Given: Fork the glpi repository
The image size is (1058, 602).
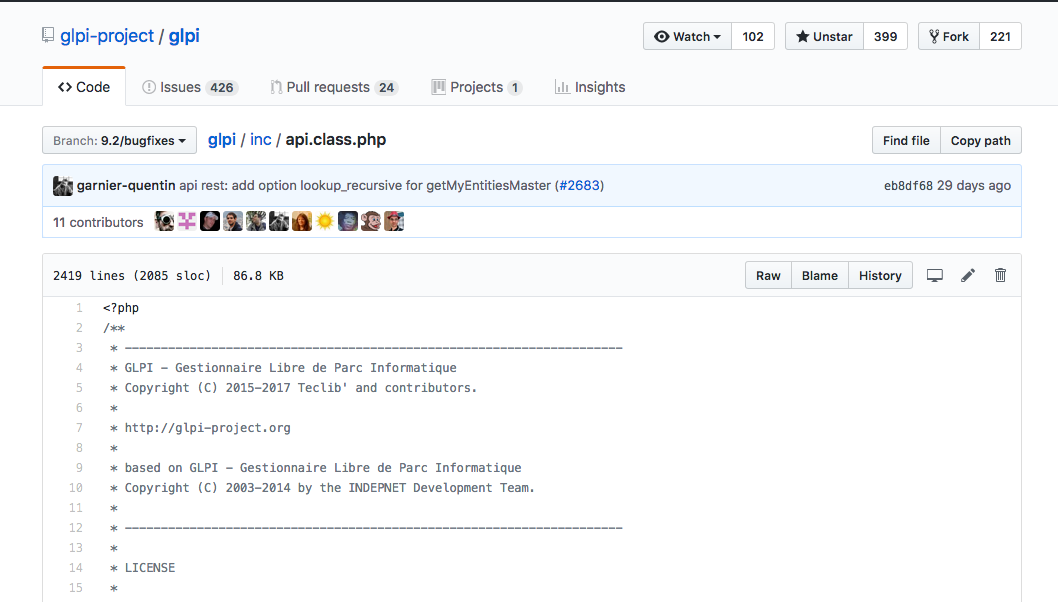Looking at the screenshot, I should coord(949,36).
